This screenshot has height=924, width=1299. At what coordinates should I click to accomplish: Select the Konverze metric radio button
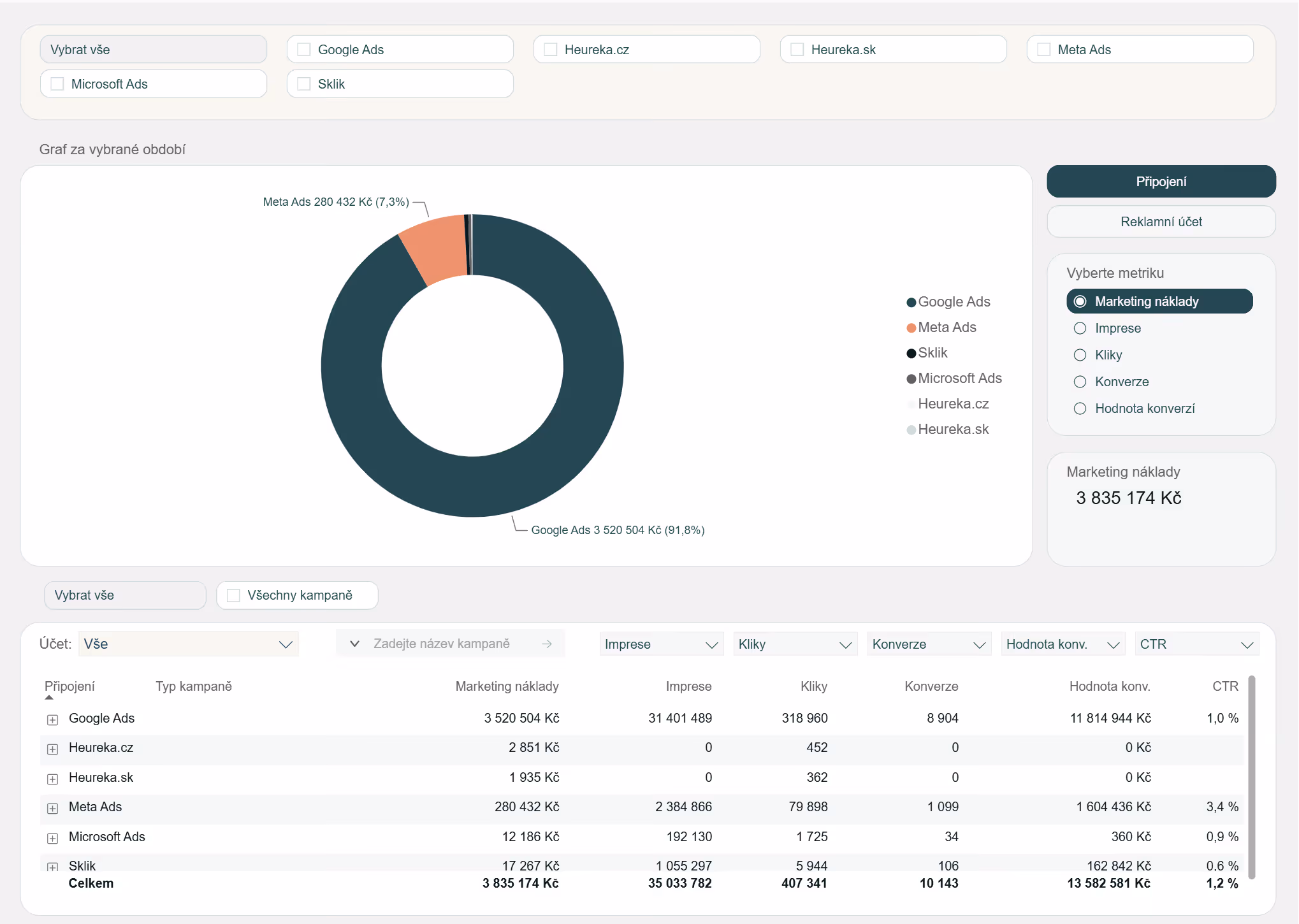(1080, 382)
